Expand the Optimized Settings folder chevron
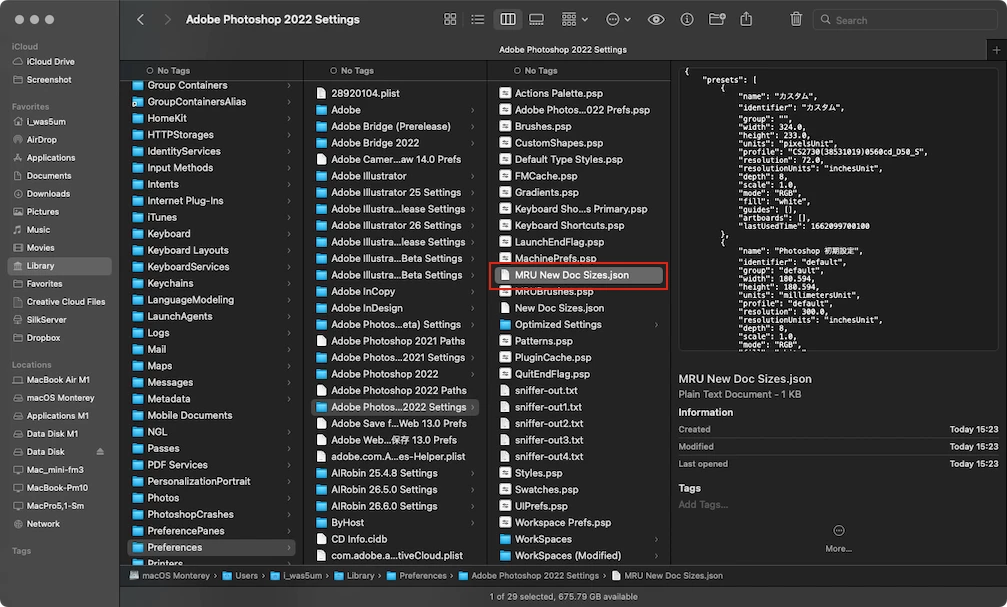 656,324
